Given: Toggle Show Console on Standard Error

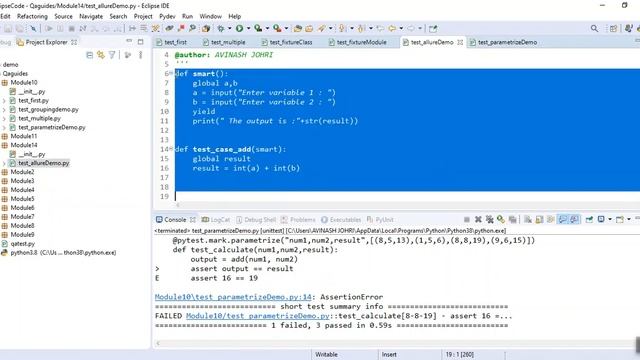Looking at the screenshot, I should coord(574,220).
